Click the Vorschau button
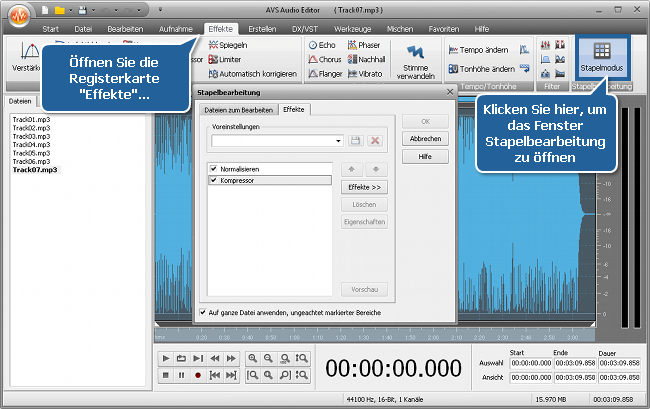Screen dimensions: 650x409 [364, 289]
